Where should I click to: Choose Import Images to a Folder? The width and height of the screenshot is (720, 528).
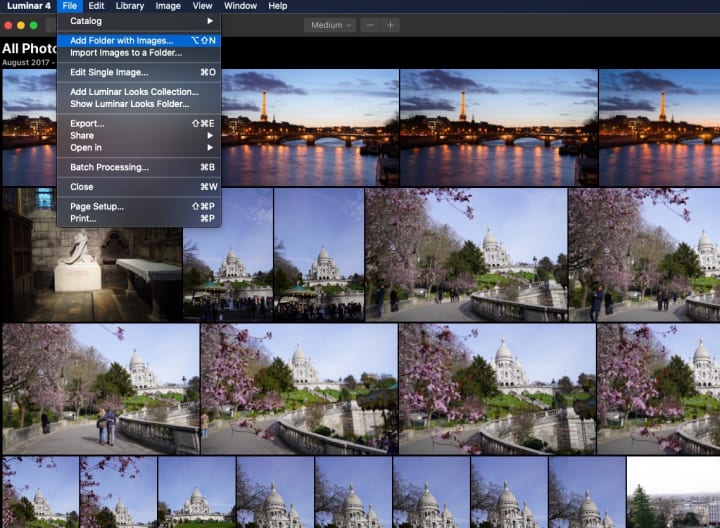[x=126, y=52]
